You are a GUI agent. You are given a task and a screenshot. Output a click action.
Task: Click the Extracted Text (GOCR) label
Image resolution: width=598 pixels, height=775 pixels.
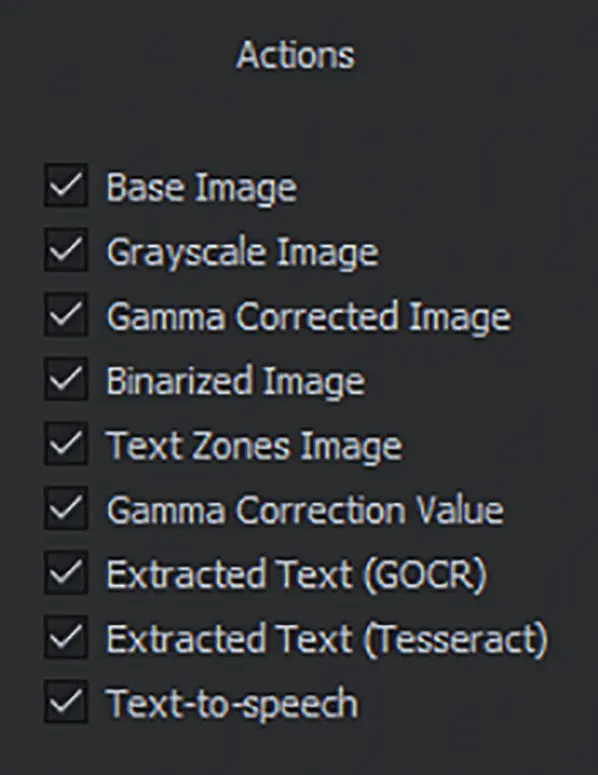[297, 575]
